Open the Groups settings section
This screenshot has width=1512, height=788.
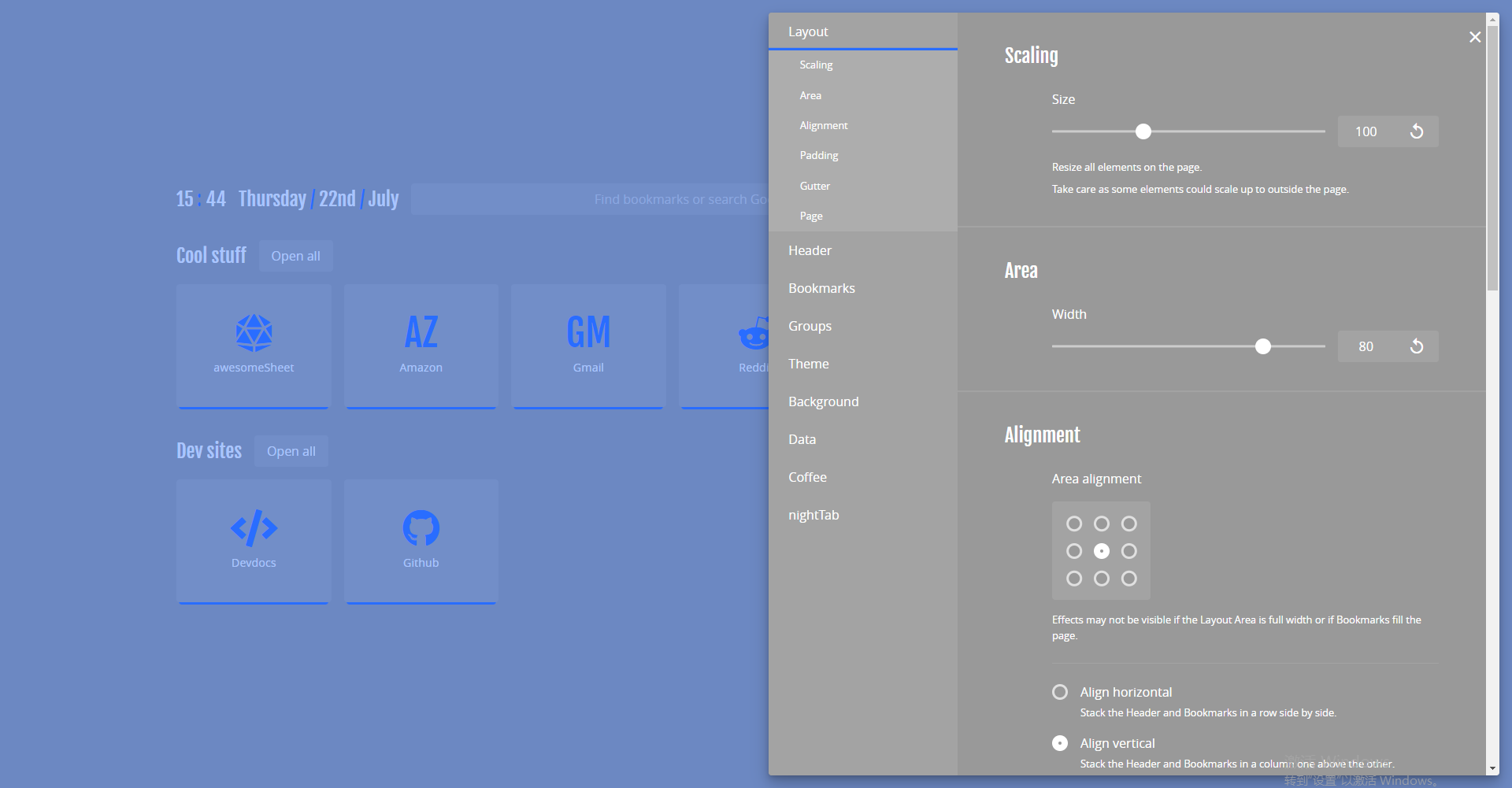863,326
